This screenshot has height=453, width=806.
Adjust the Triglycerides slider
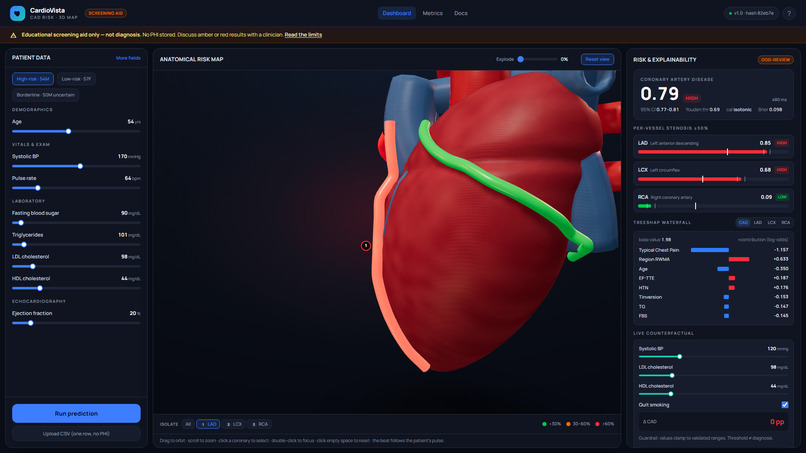[76, 245]
